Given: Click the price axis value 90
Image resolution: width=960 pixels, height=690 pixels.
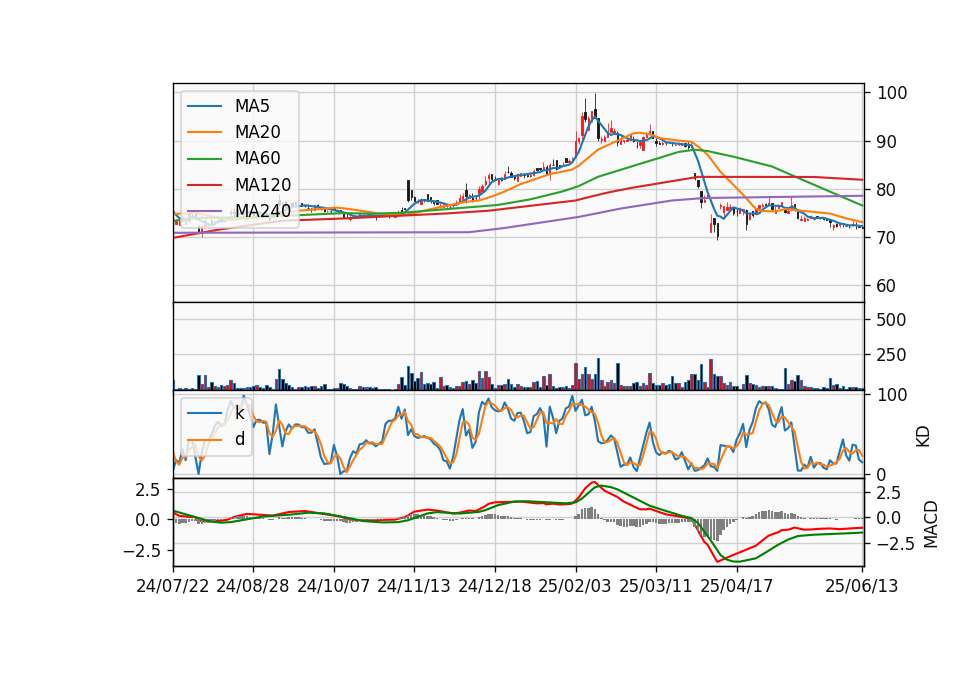Looking at the screenshot, I should coord(887,141).
